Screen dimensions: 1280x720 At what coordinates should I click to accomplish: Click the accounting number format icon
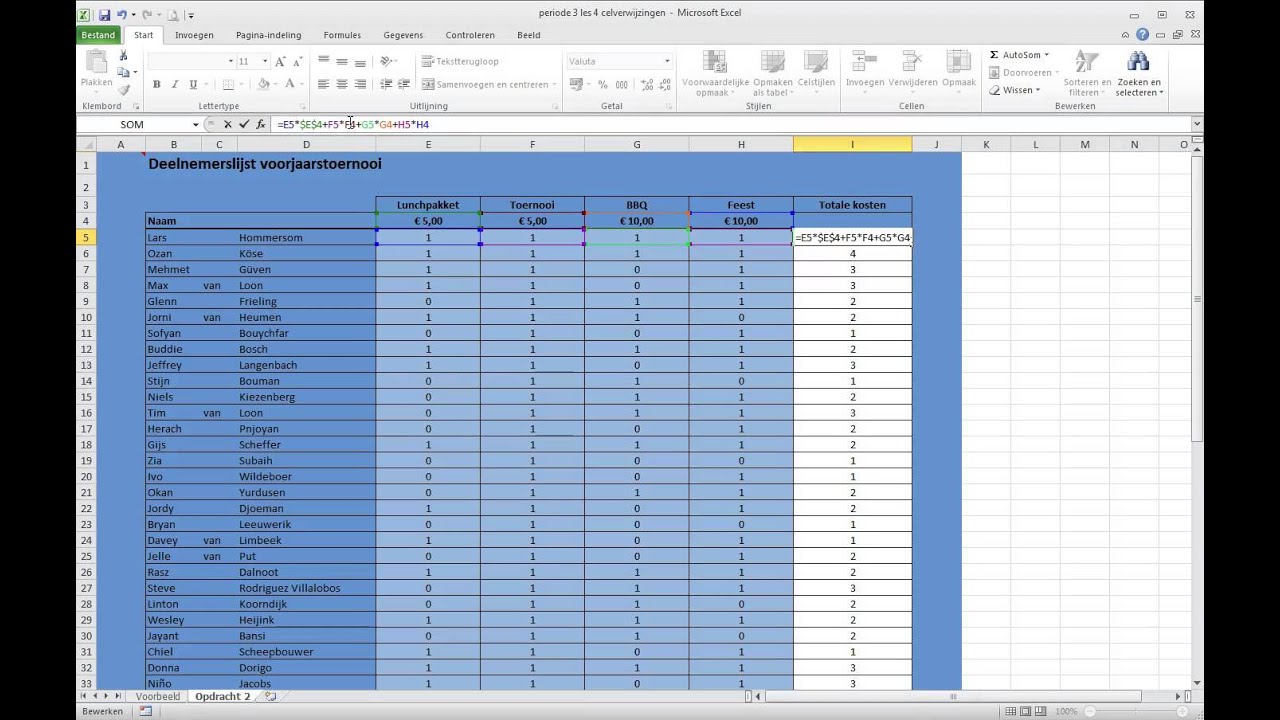pyautogui.click(x=576, y=85)
